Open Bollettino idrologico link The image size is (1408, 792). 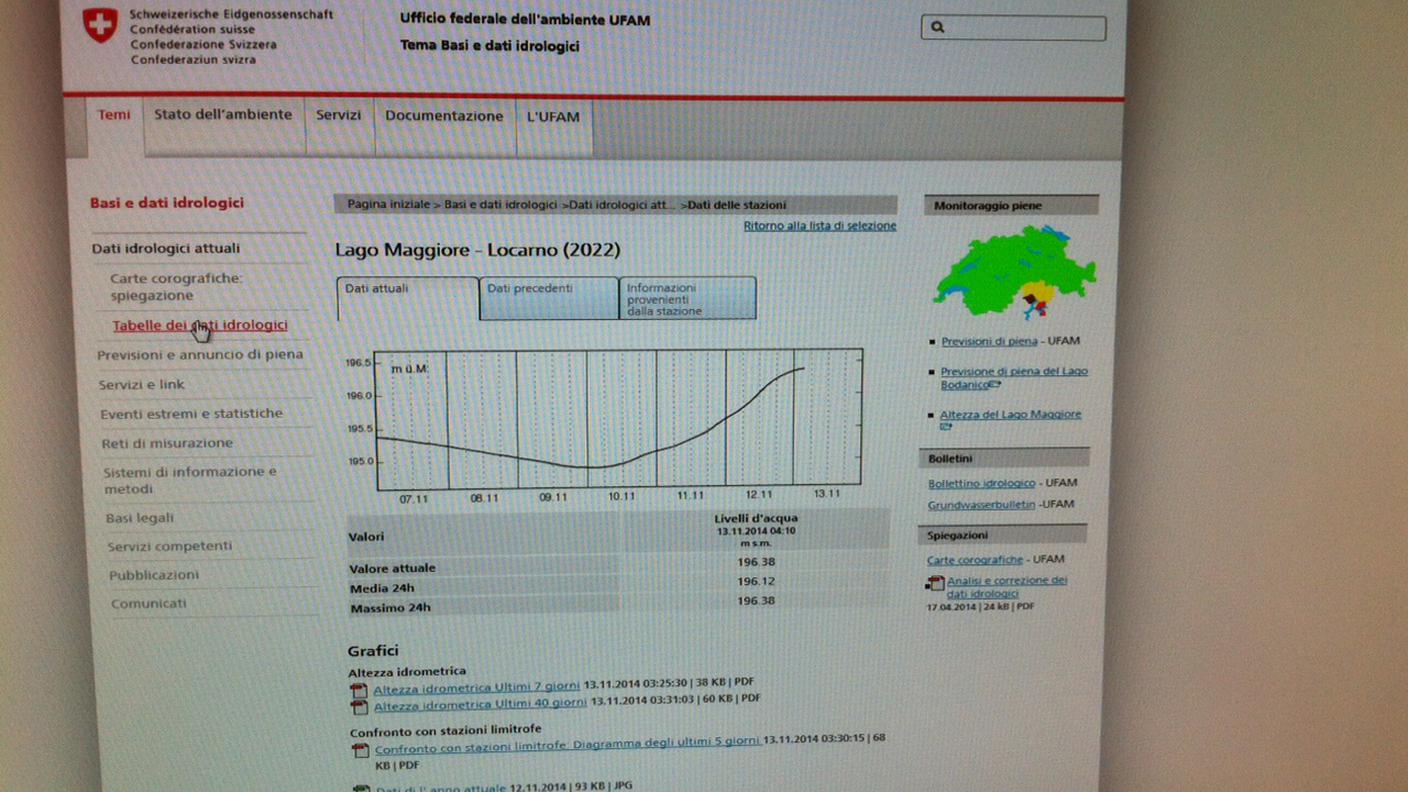tap(981, 484)
